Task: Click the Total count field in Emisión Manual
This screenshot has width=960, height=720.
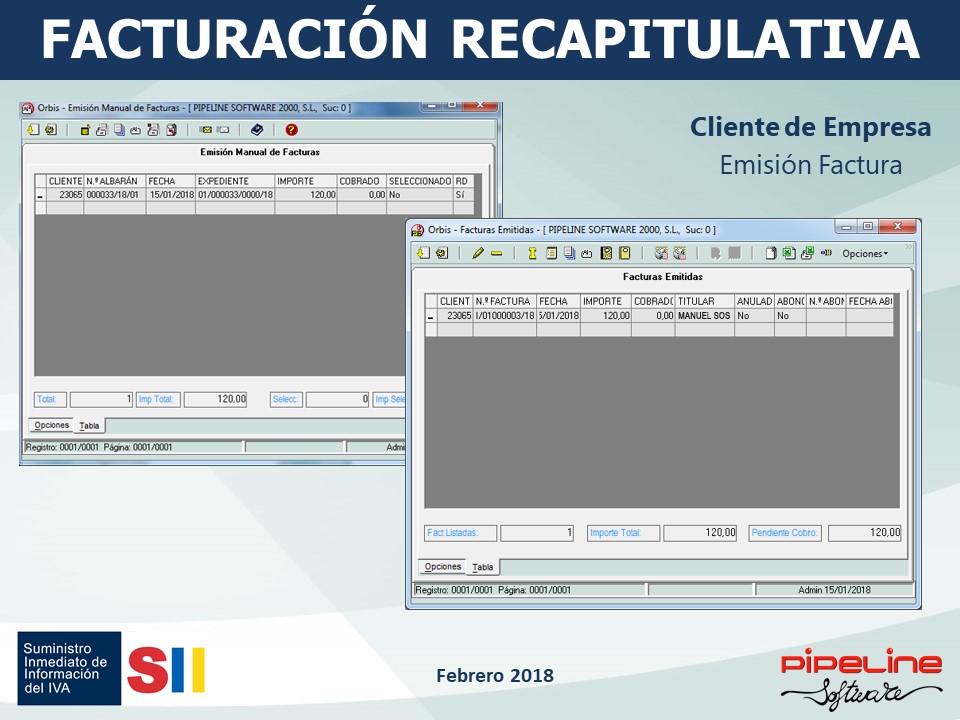Action: (102, 399)
